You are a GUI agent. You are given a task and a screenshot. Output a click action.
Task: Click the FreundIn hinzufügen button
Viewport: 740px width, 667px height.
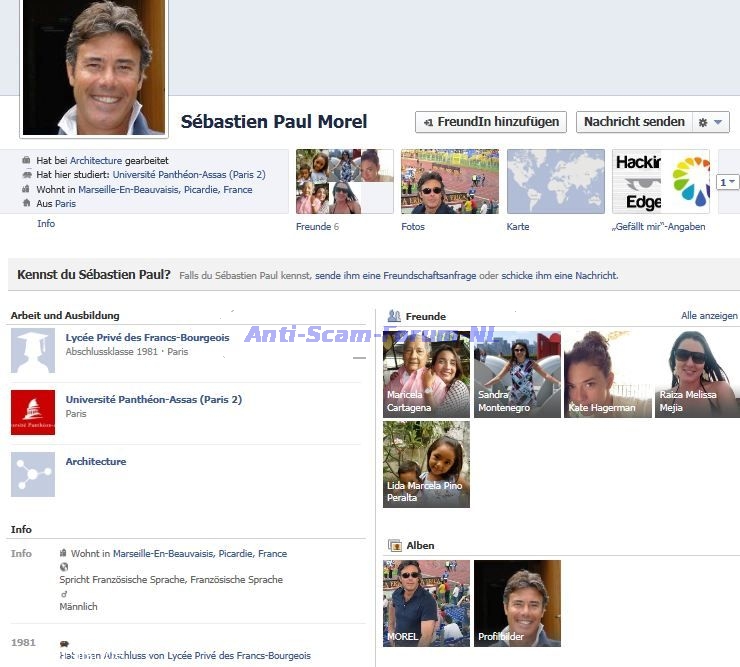point(490,122)
